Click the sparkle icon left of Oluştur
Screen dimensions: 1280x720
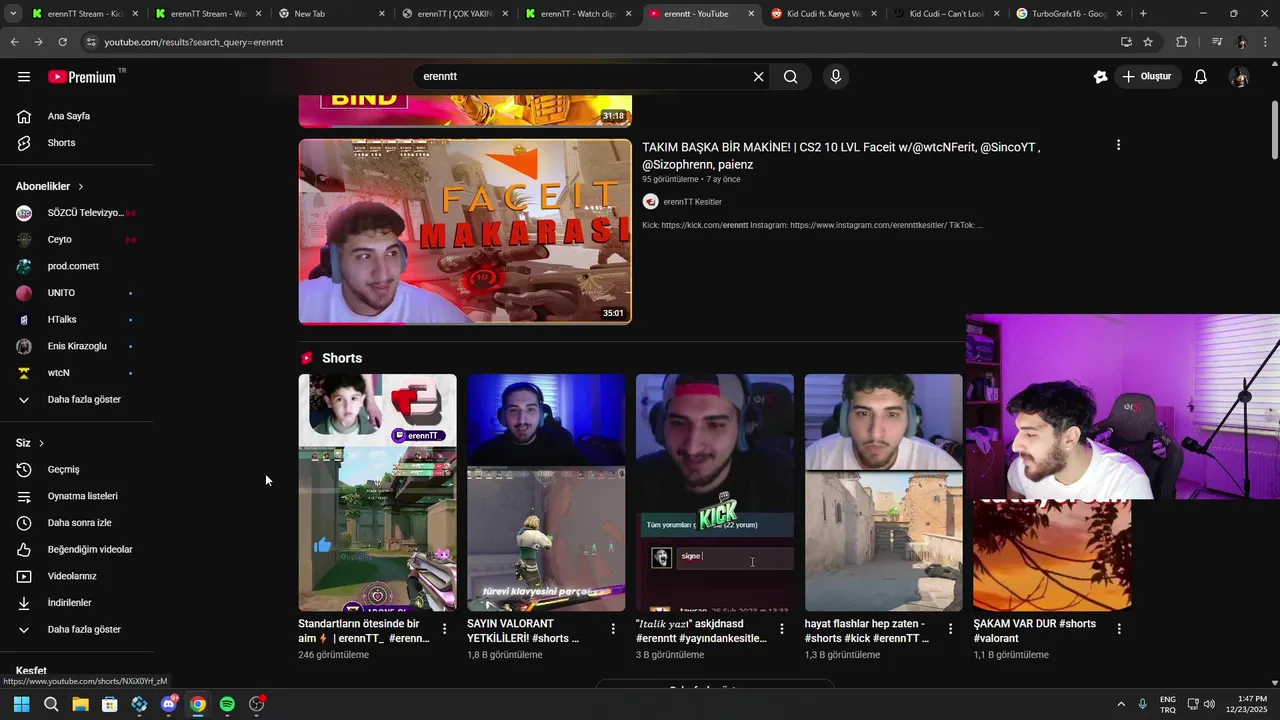pyautogui.click(x=1101, y=77)
